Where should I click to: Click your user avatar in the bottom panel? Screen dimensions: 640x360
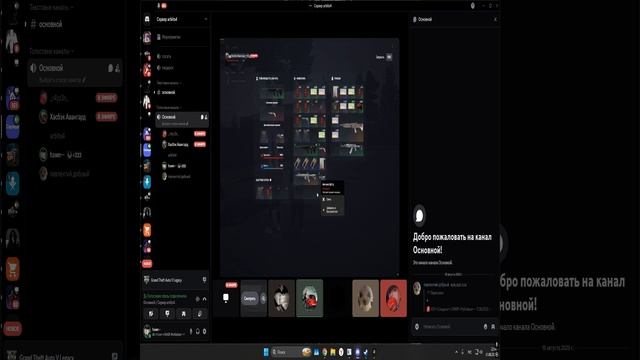[x=147, y=331]
